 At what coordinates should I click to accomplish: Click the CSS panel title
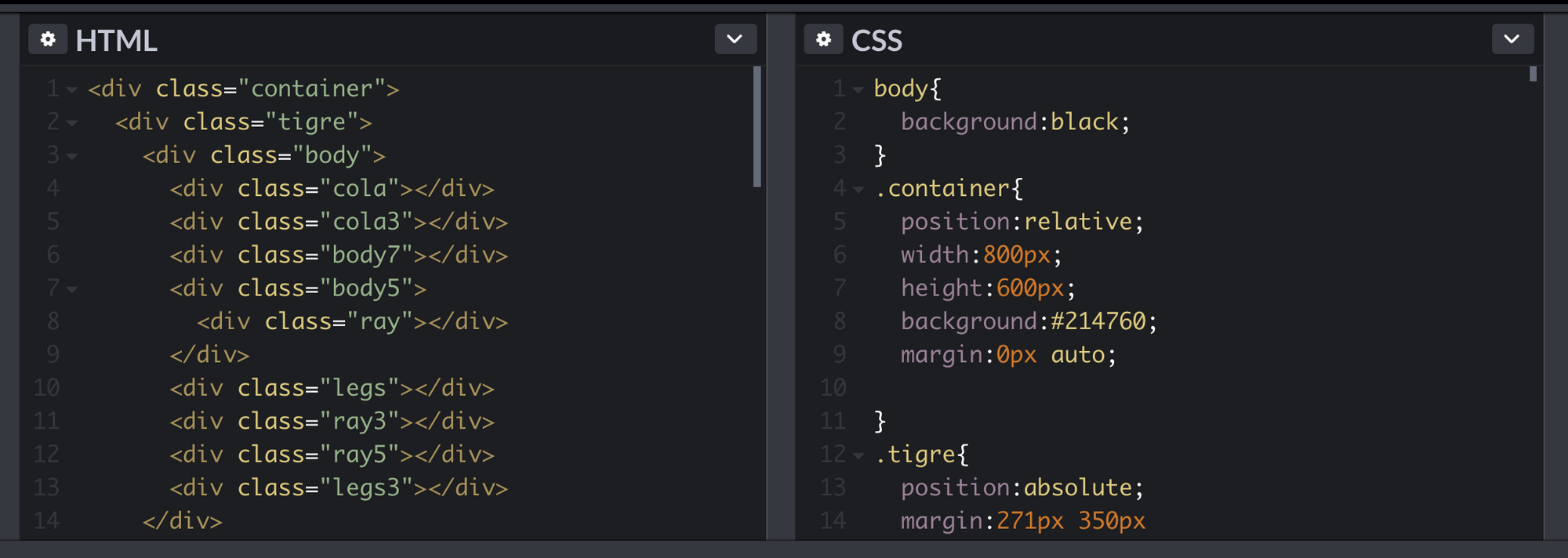click(877, 41)
